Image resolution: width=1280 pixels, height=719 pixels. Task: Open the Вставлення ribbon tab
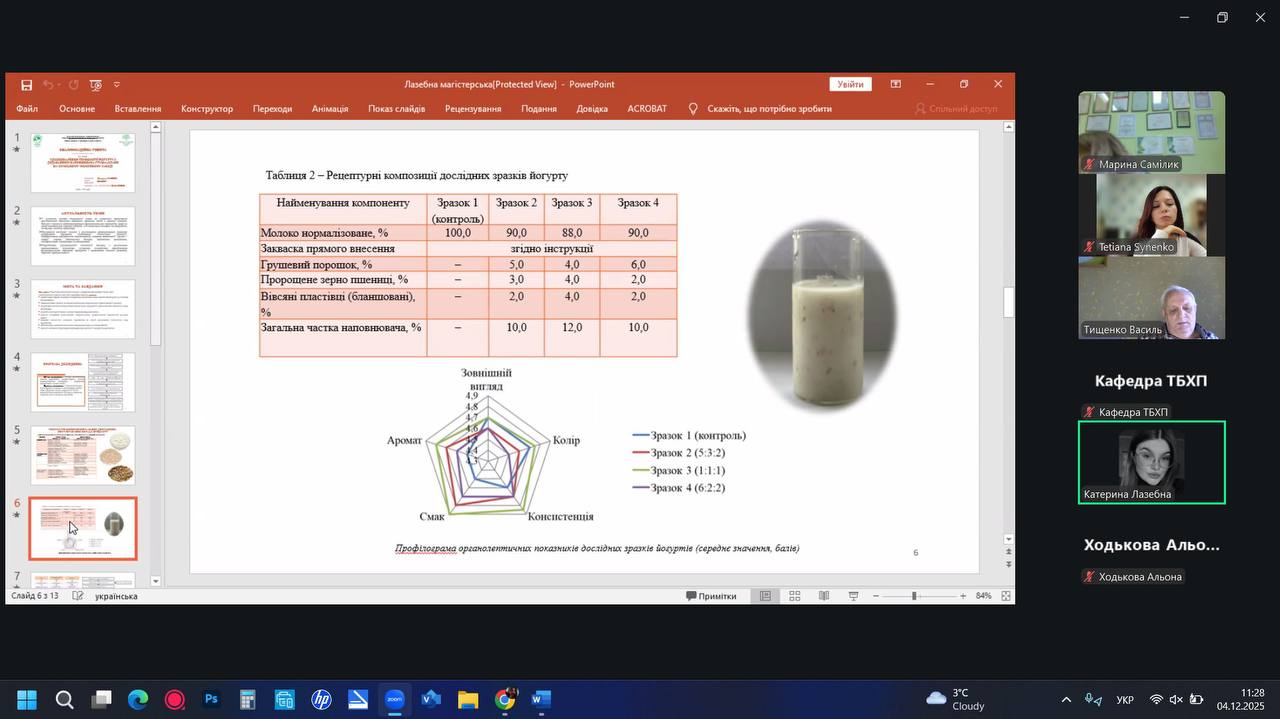(x=137, y=109)
